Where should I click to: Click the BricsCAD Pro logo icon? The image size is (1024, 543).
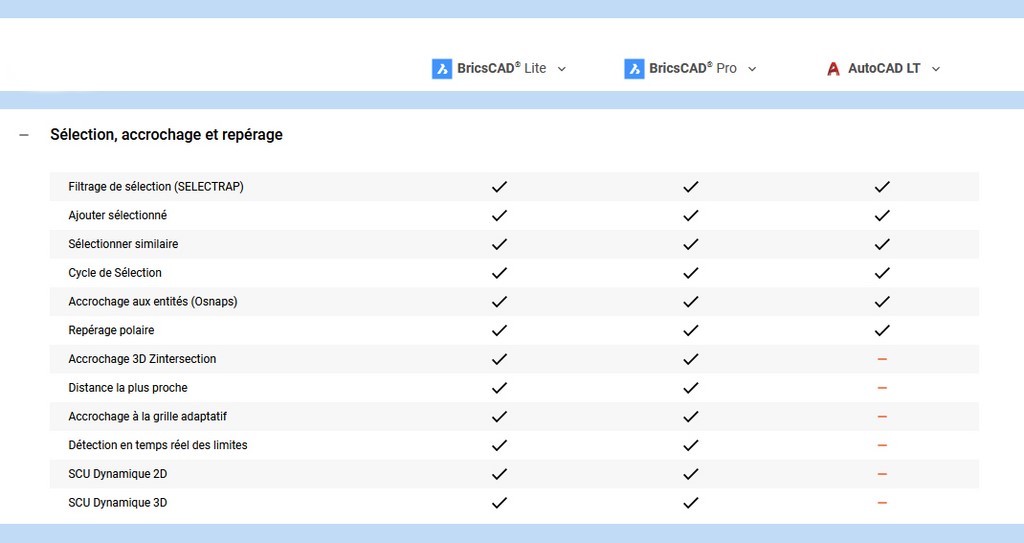point(634,69)
